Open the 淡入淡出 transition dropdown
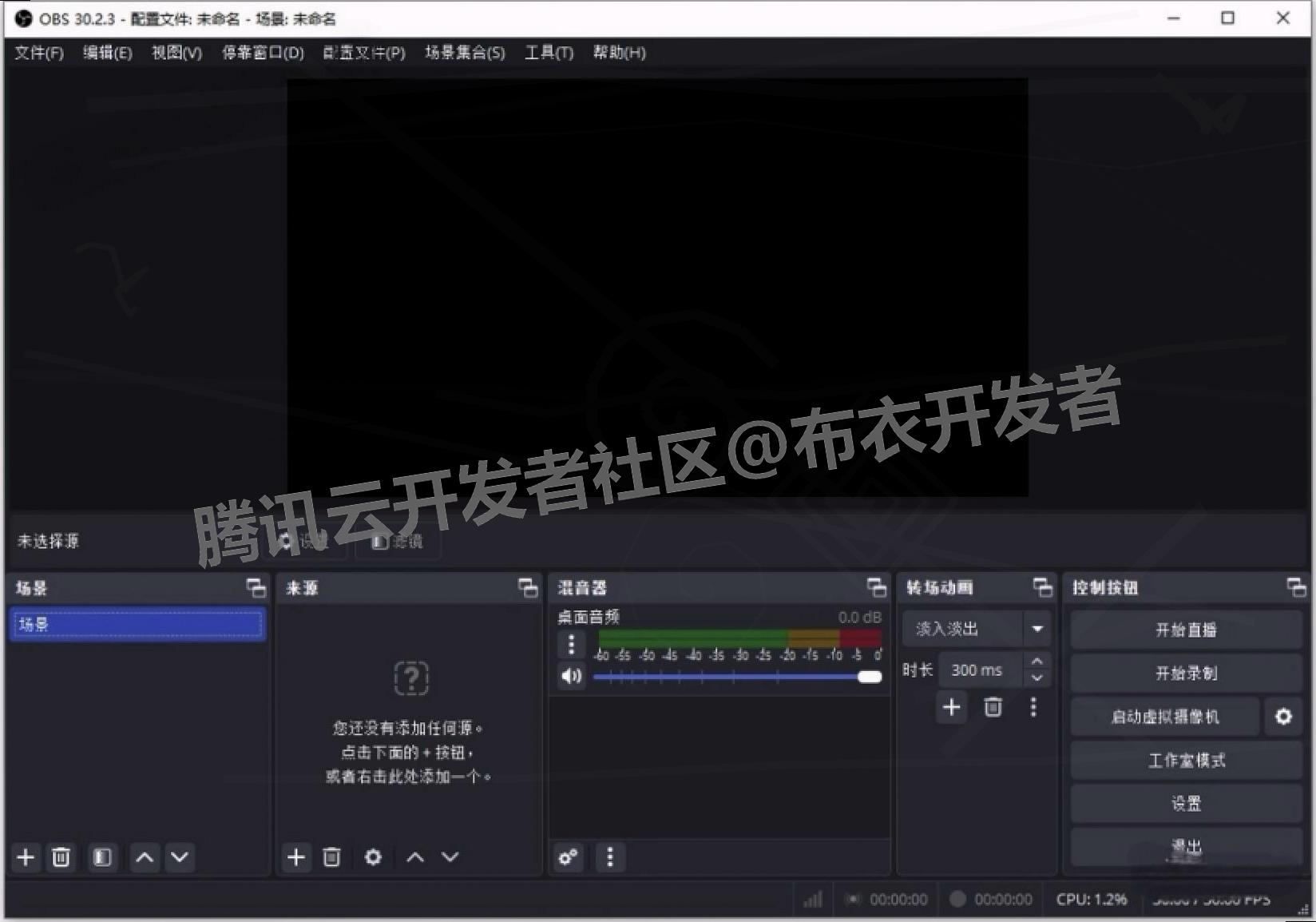 (x=977, y=629)
